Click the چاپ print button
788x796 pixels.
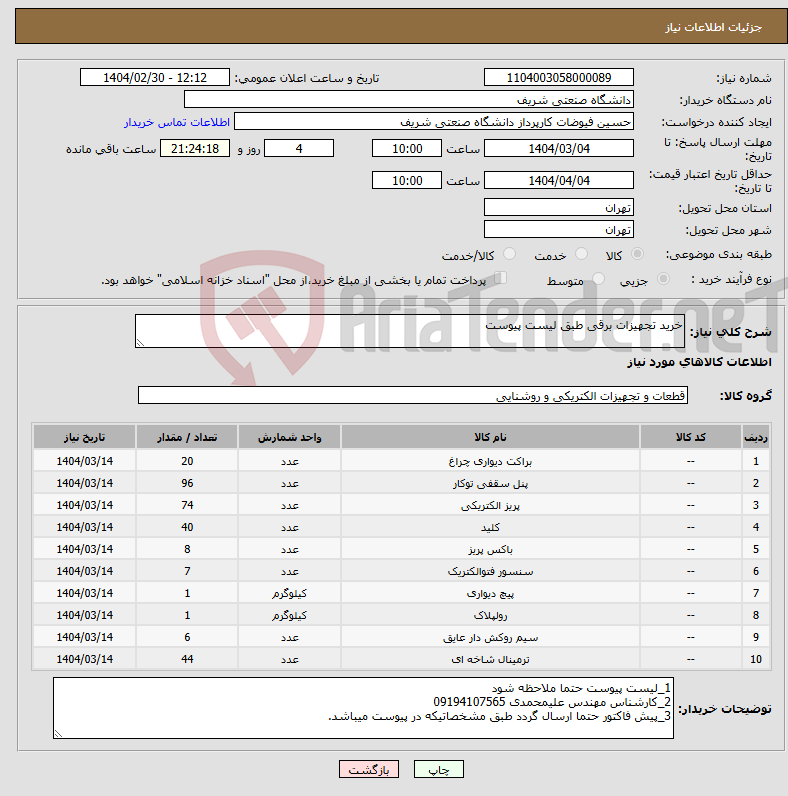pyautogui.click(x=439, y=769)
